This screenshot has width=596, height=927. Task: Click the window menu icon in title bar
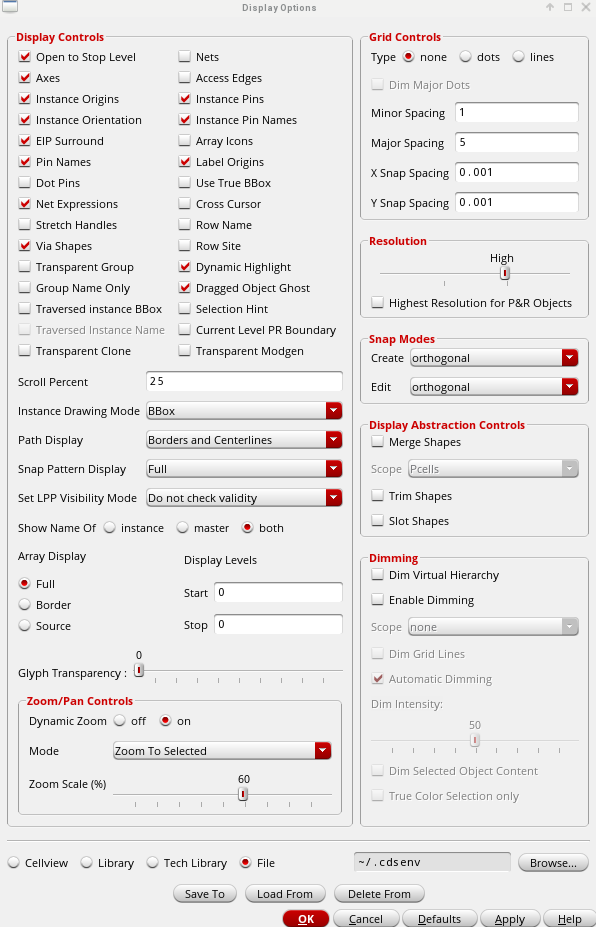(10, 7)
